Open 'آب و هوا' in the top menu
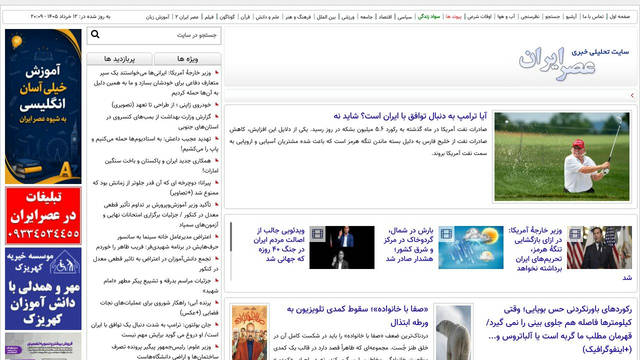Image resolution: width=640 pixels, height=360 pixels. pyautogui.click(x=506, y=17)
